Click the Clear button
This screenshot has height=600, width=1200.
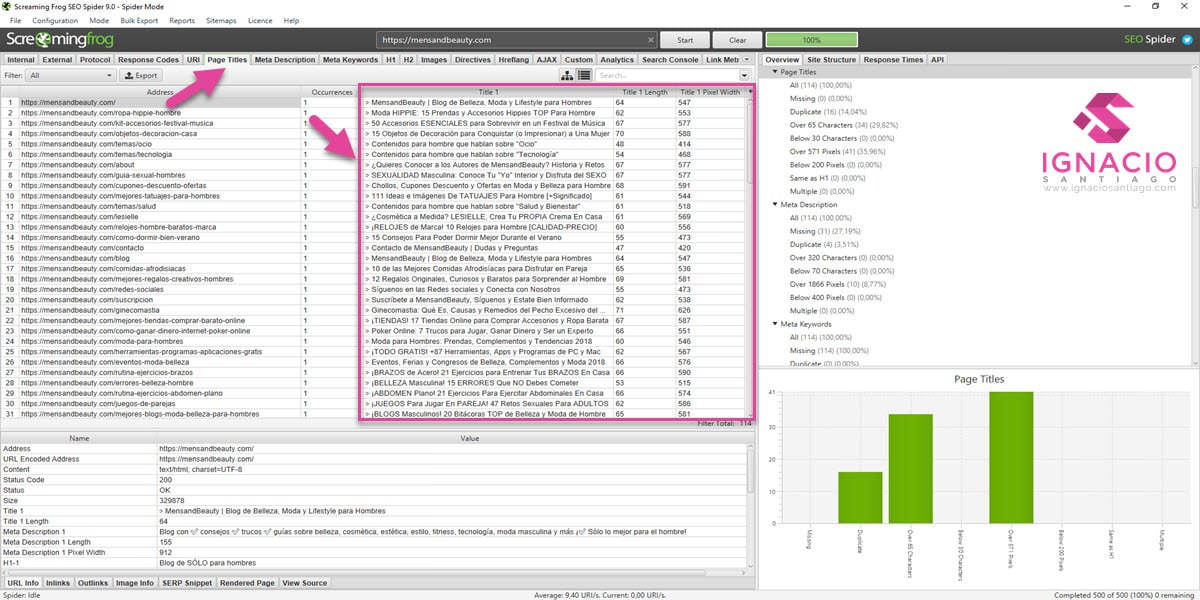click(738, 40)
